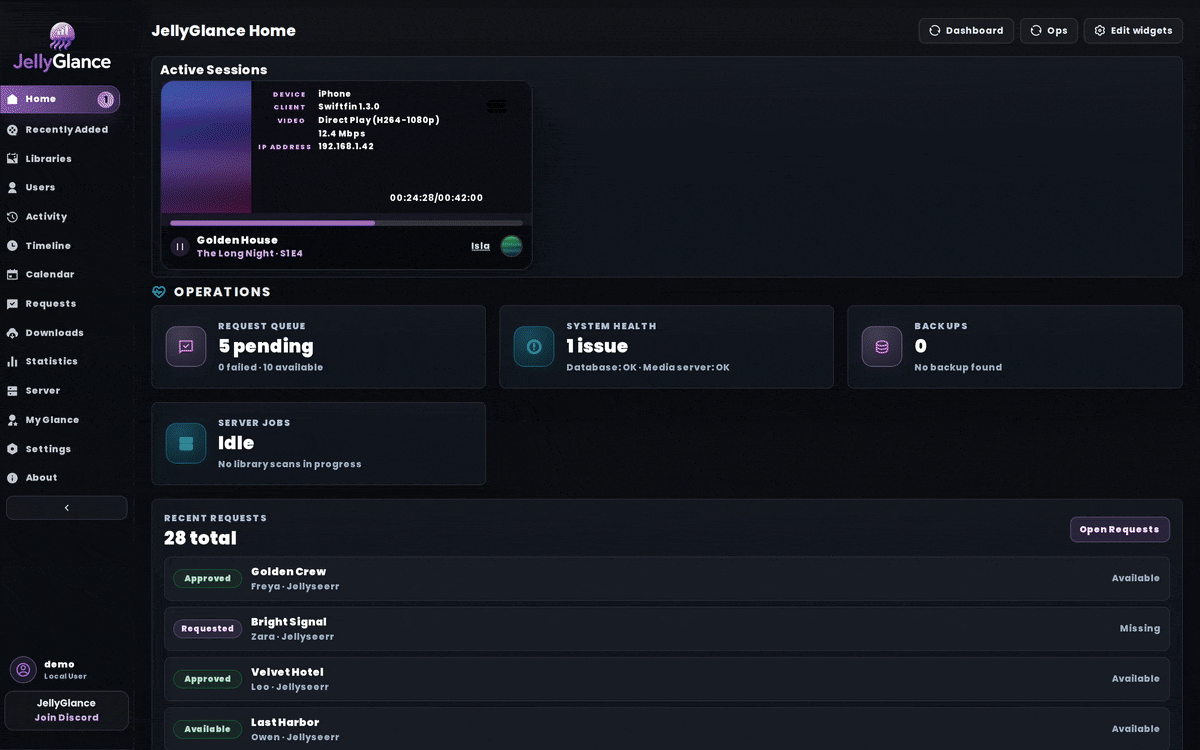
Task: Click the Missing status for Bright Signal
Action: [1140, 629]
